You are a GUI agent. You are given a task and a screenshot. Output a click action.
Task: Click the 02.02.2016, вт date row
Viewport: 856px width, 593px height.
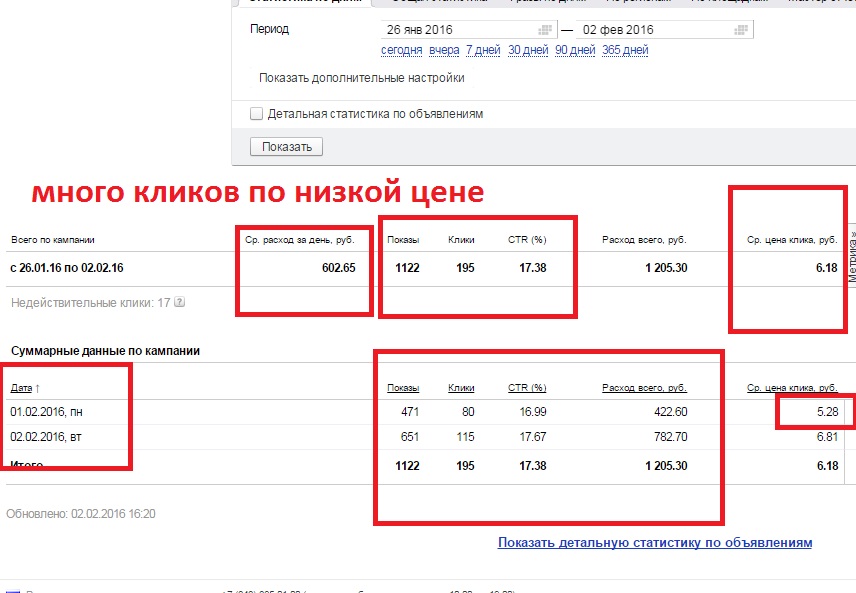click(46, 437)
